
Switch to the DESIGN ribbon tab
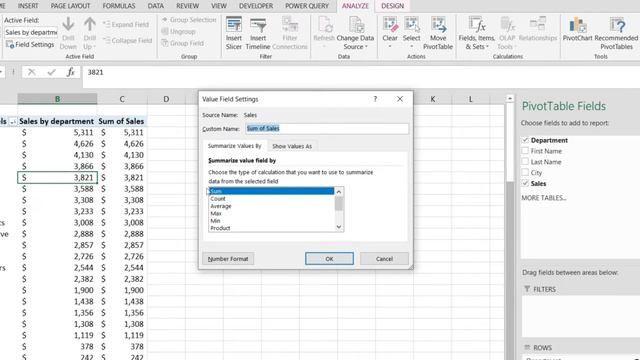[392, 6]
